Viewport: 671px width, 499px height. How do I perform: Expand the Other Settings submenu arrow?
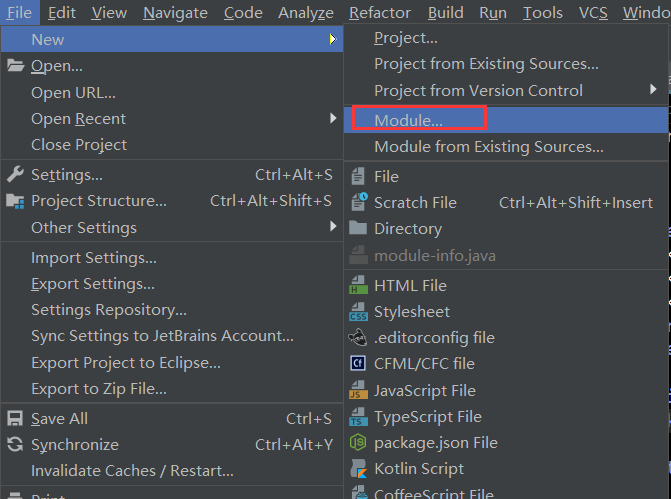point(333,227)
